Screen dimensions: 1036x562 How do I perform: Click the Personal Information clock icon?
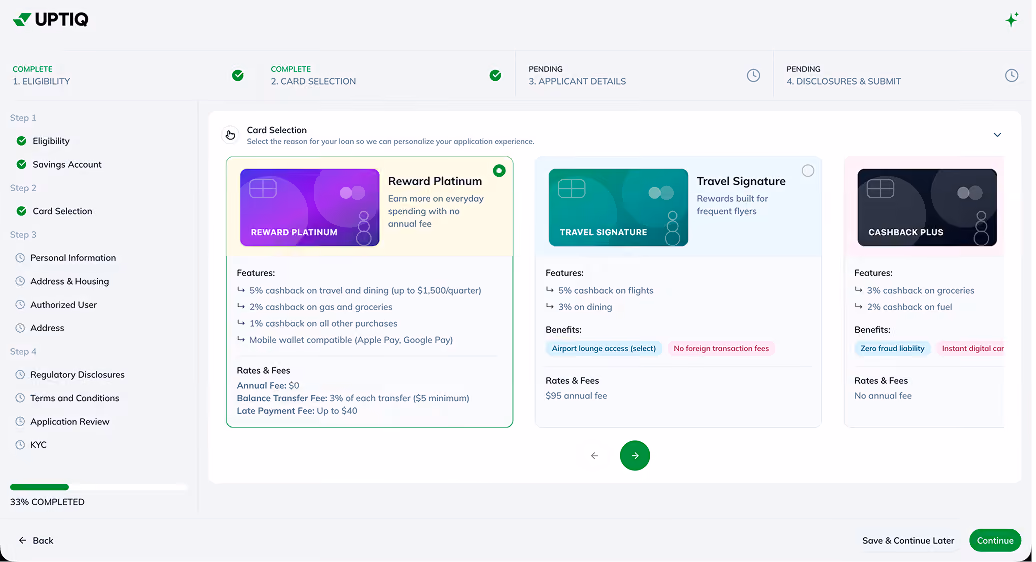[x=20, y=258]
